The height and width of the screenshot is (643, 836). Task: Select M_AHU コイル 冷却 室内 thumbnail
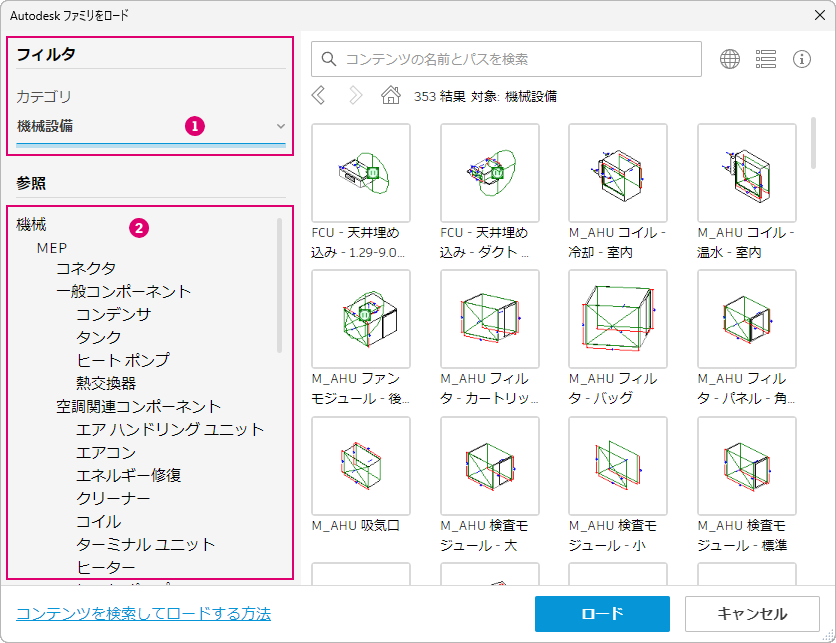(617, 173)
